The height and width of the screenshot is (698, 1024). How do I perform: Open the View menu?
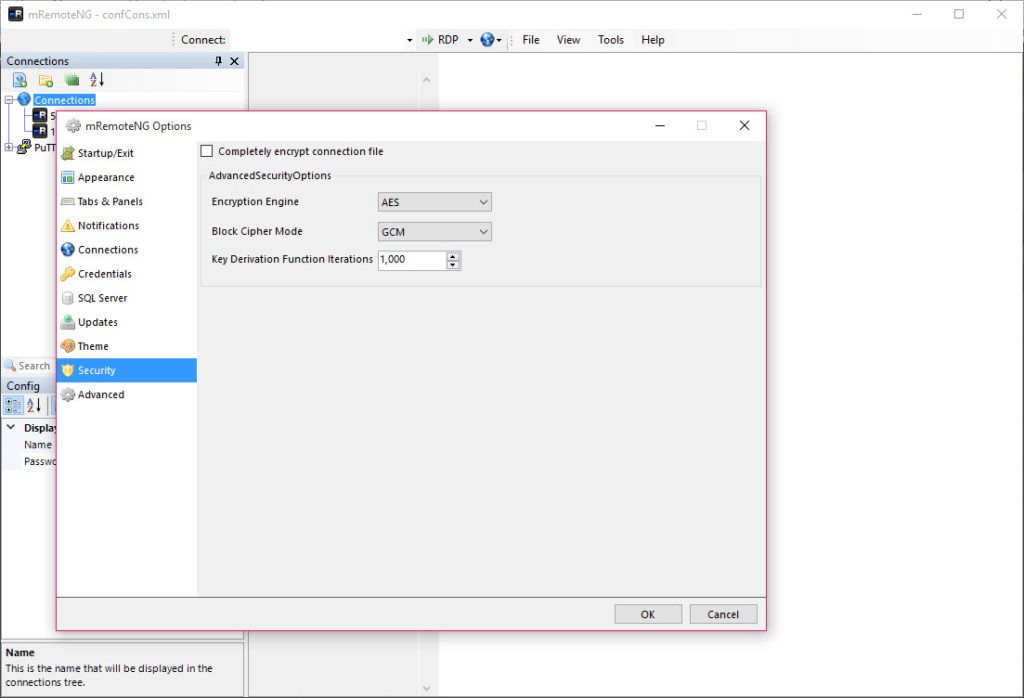pos(568,40)
